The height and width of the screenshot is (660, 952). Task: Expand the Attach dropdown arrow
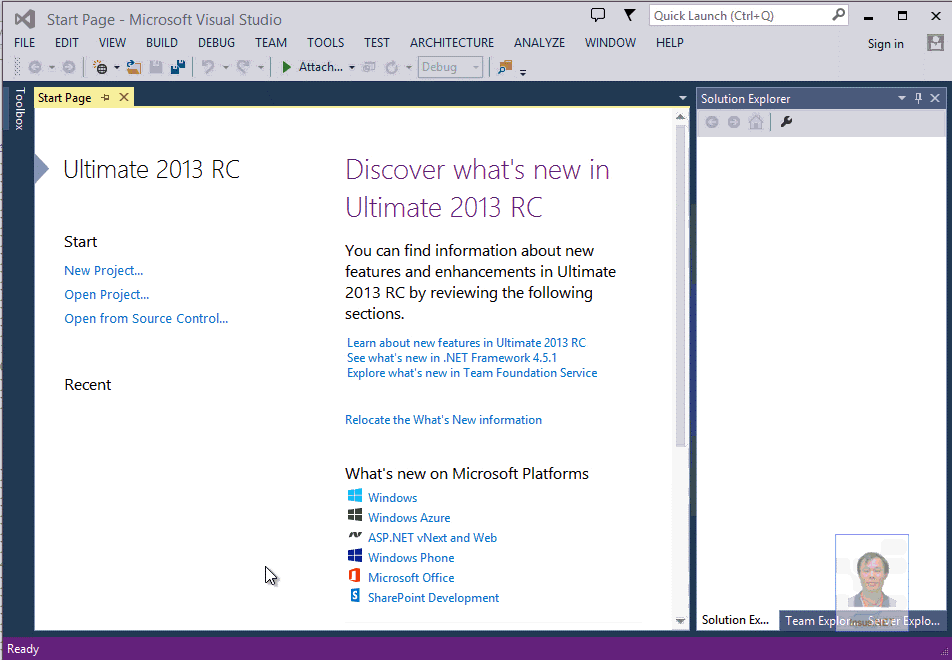pyautogui.click(x=352, y=68)
